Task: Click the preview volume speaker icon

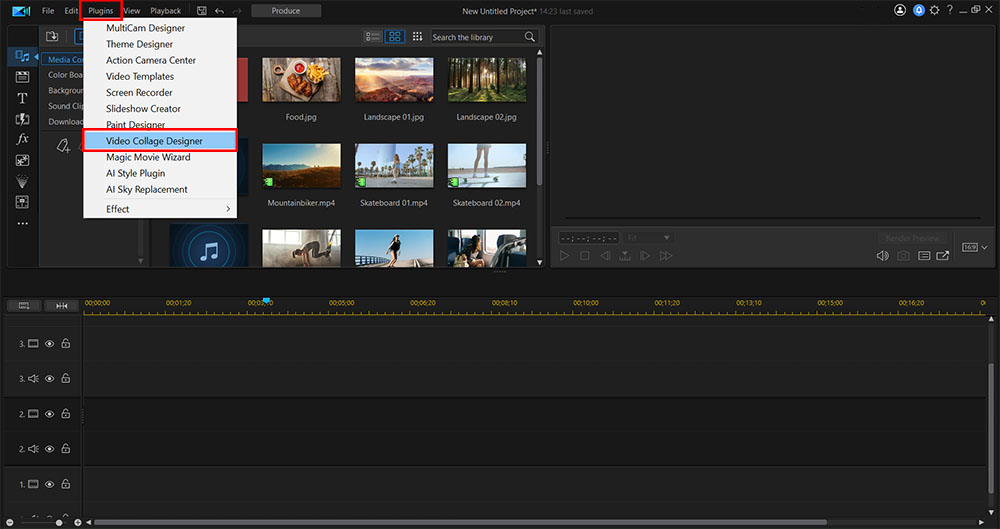Action: [882, 256]
